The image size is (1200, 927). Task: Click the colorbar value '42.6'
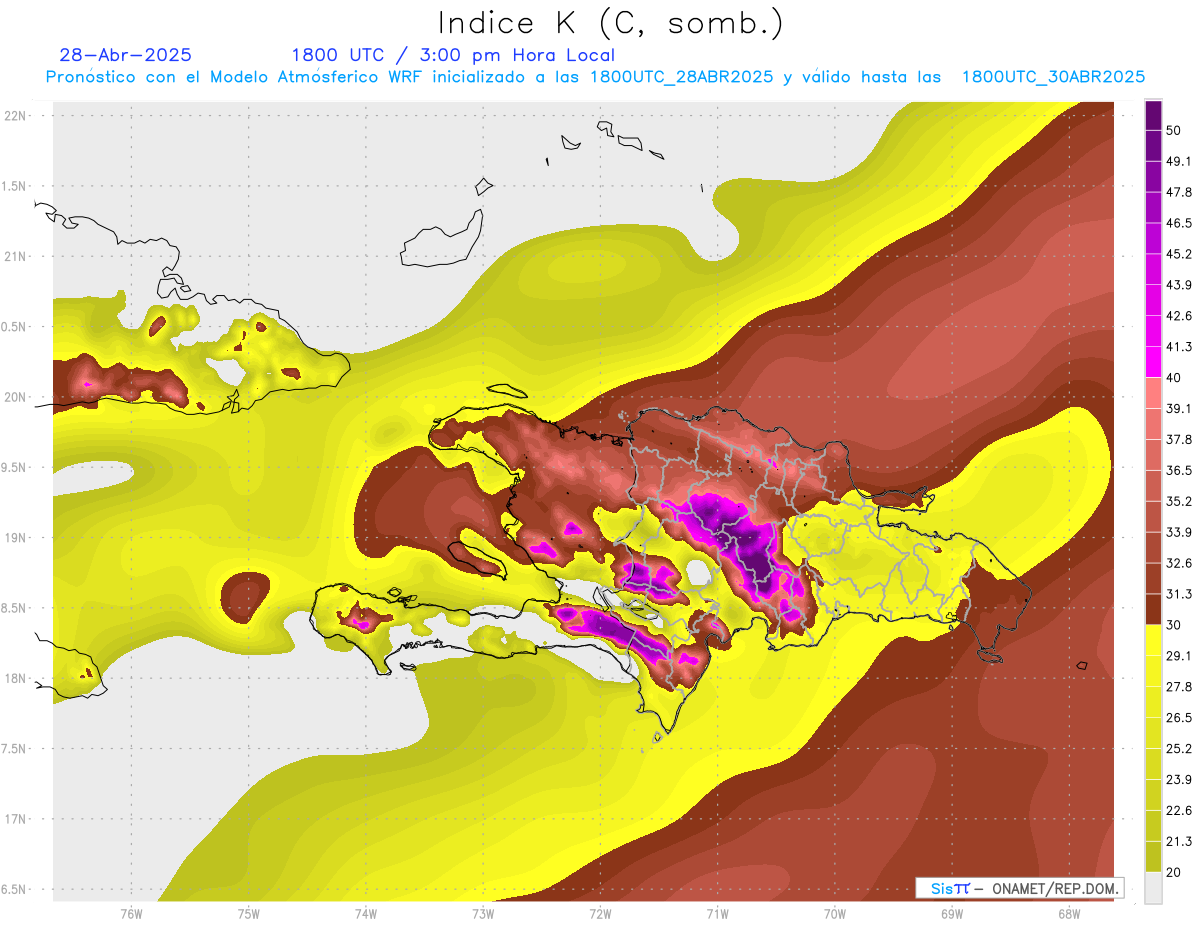[x=1178, y=316]
